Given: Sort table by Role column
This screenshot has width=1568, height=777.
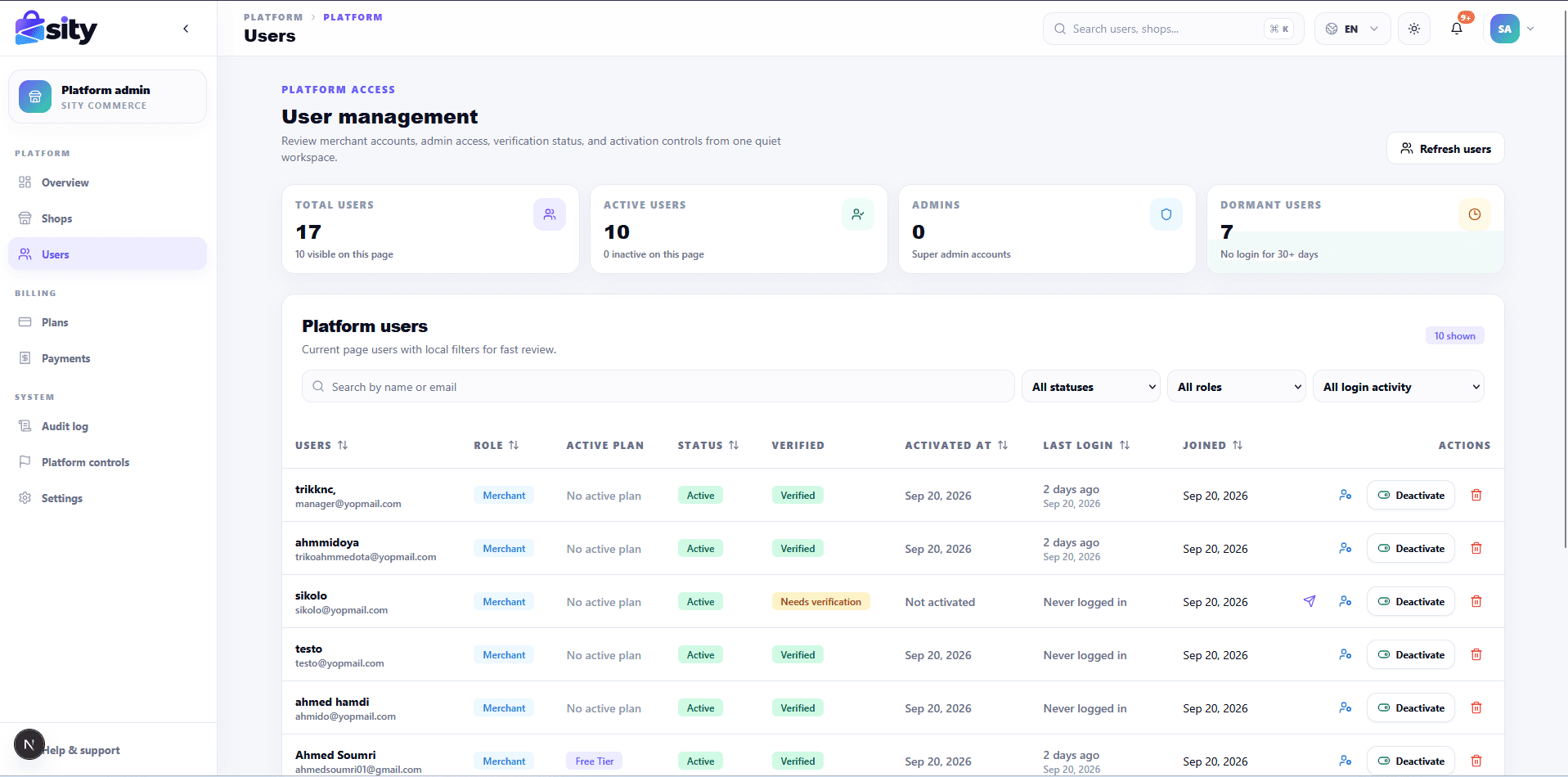Looking at the screenshot, I should [x=496, y=445].
